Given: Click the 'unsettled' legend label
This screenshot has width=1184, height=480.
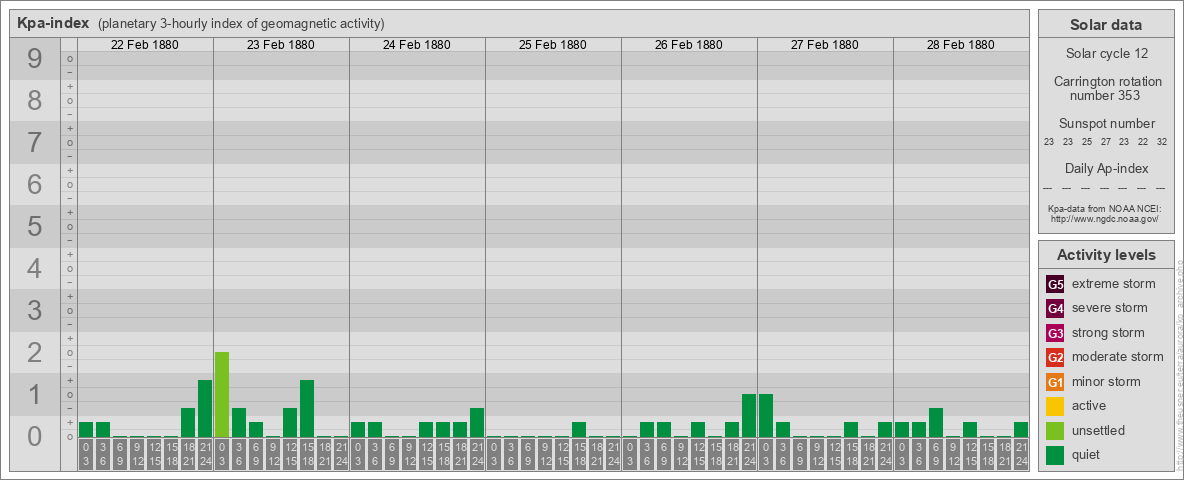Looking at the screenshot, I should pos(1098,431).
